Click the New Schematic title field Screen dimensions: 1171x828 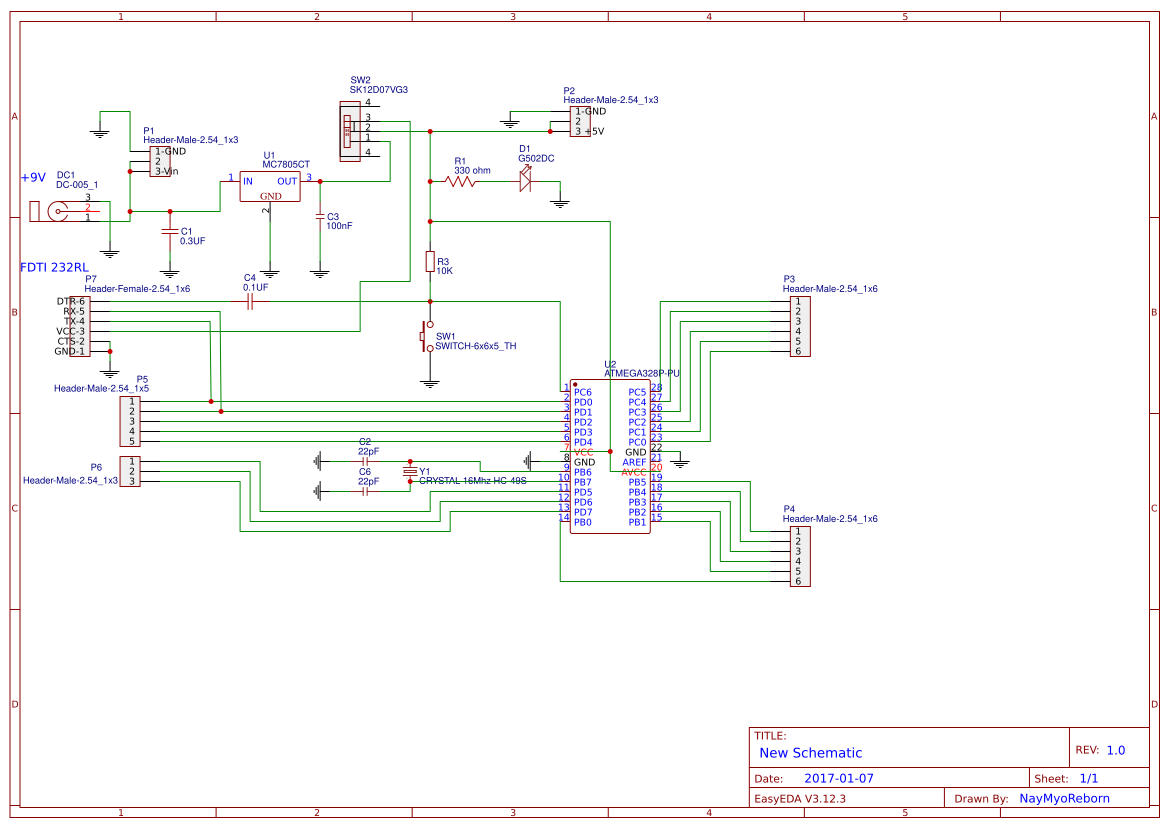(x=810, y=753)
